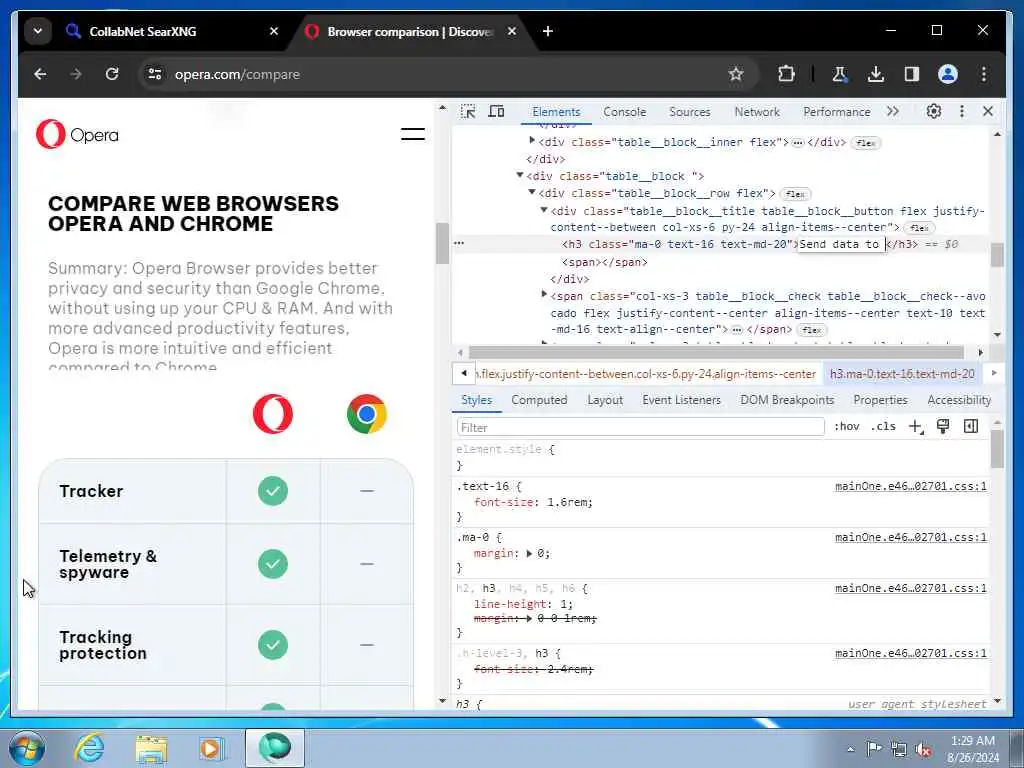Collapse the table__block__row flex div node
The width and height of the screenshot is (1024, 768).
(532, 192)
